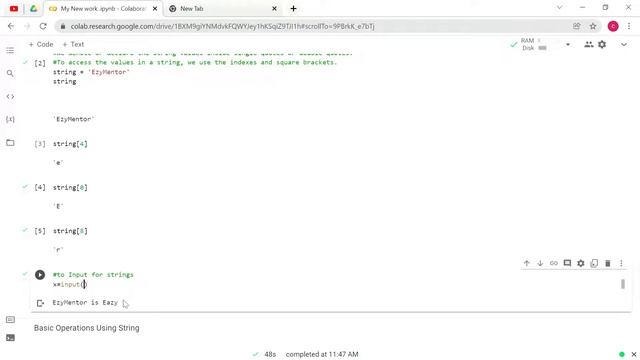The width and height of the screenshot is (640, 360).
Task: Open Find and replace sidebar
Action: (10, 73)
